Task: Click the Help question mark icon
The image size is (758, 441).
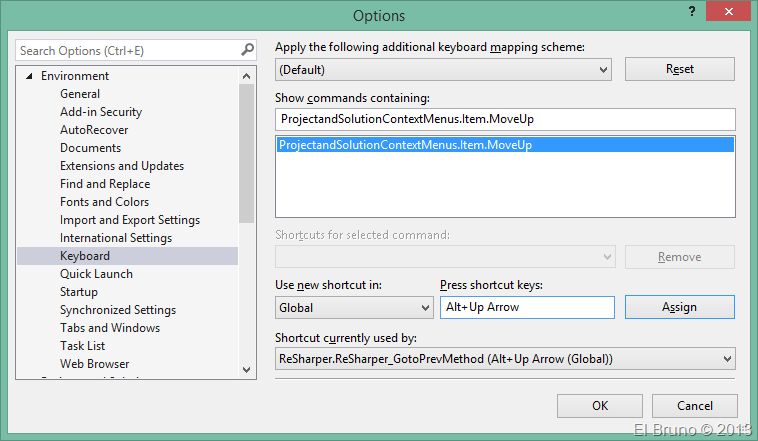Action: pos(690,12)
